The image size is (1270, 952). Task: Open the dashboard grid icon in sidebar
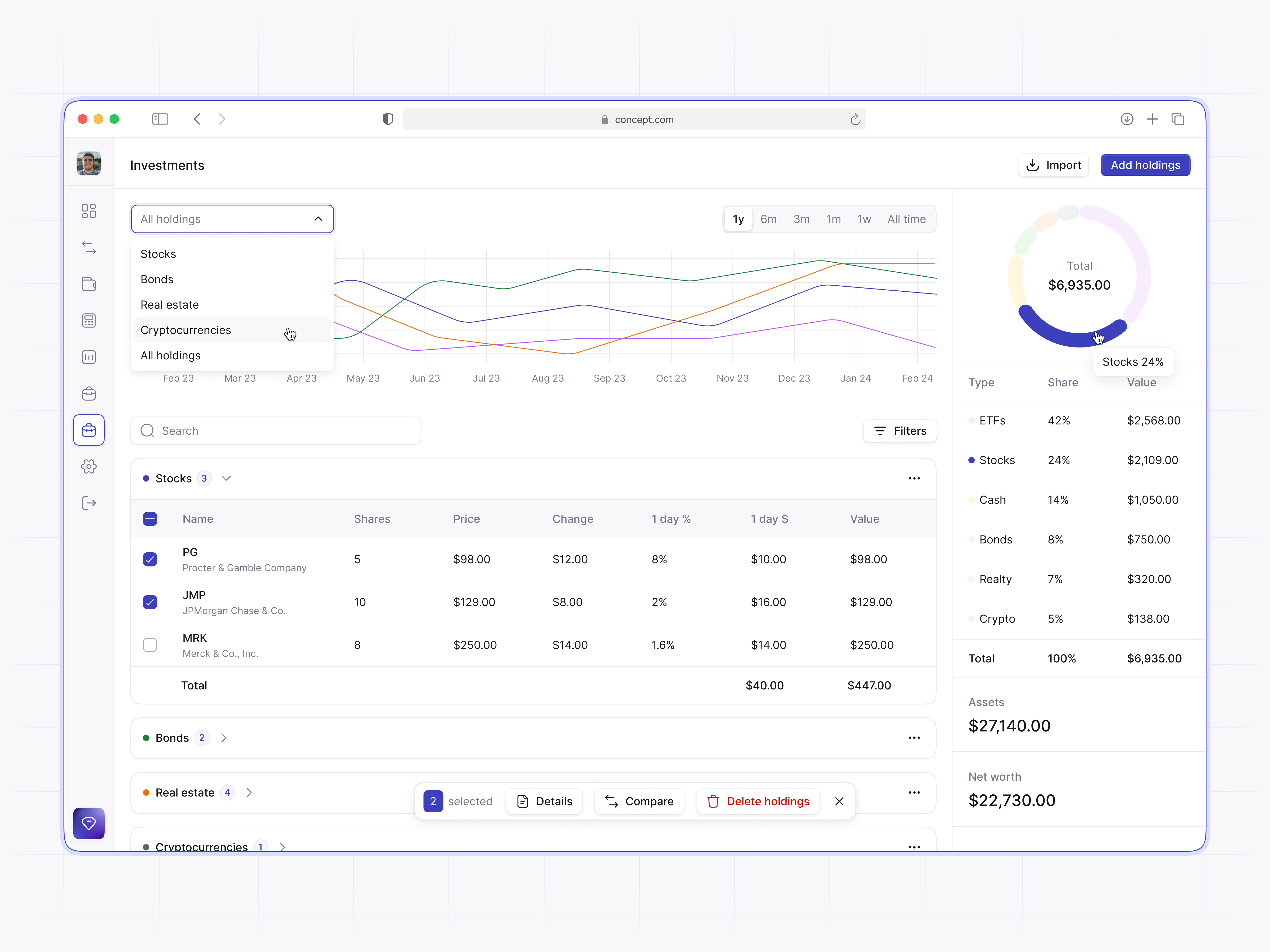[x=88, y=211]
